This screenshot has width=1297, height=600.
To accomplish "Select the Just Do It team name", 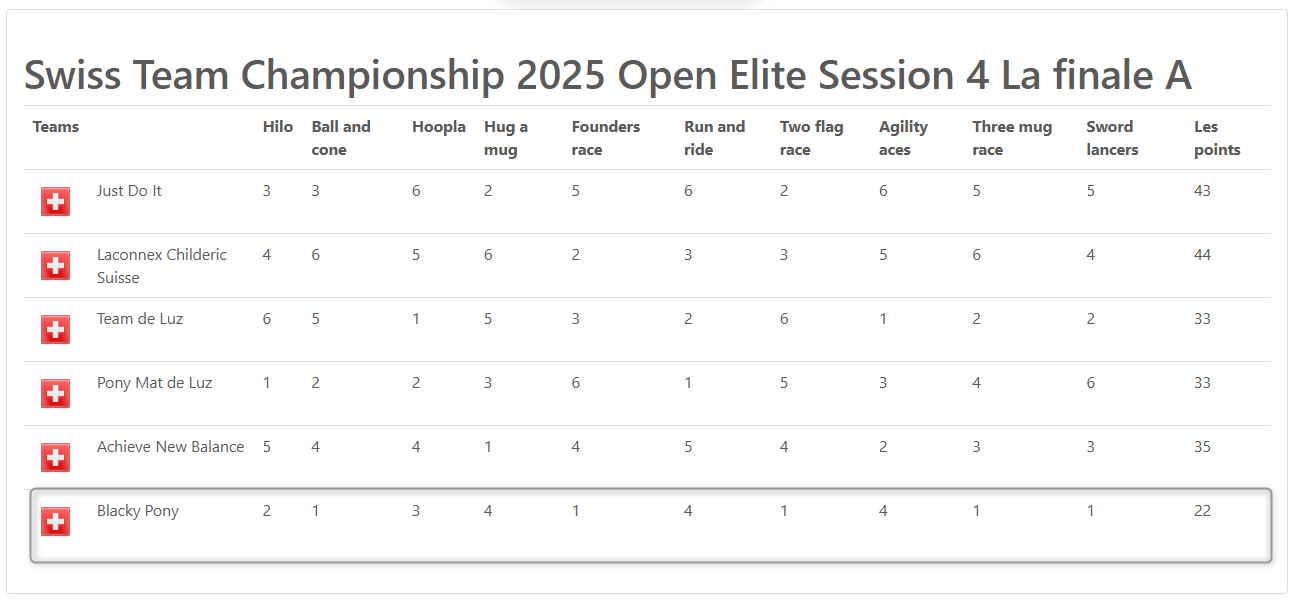I will (x=129, y=191).
